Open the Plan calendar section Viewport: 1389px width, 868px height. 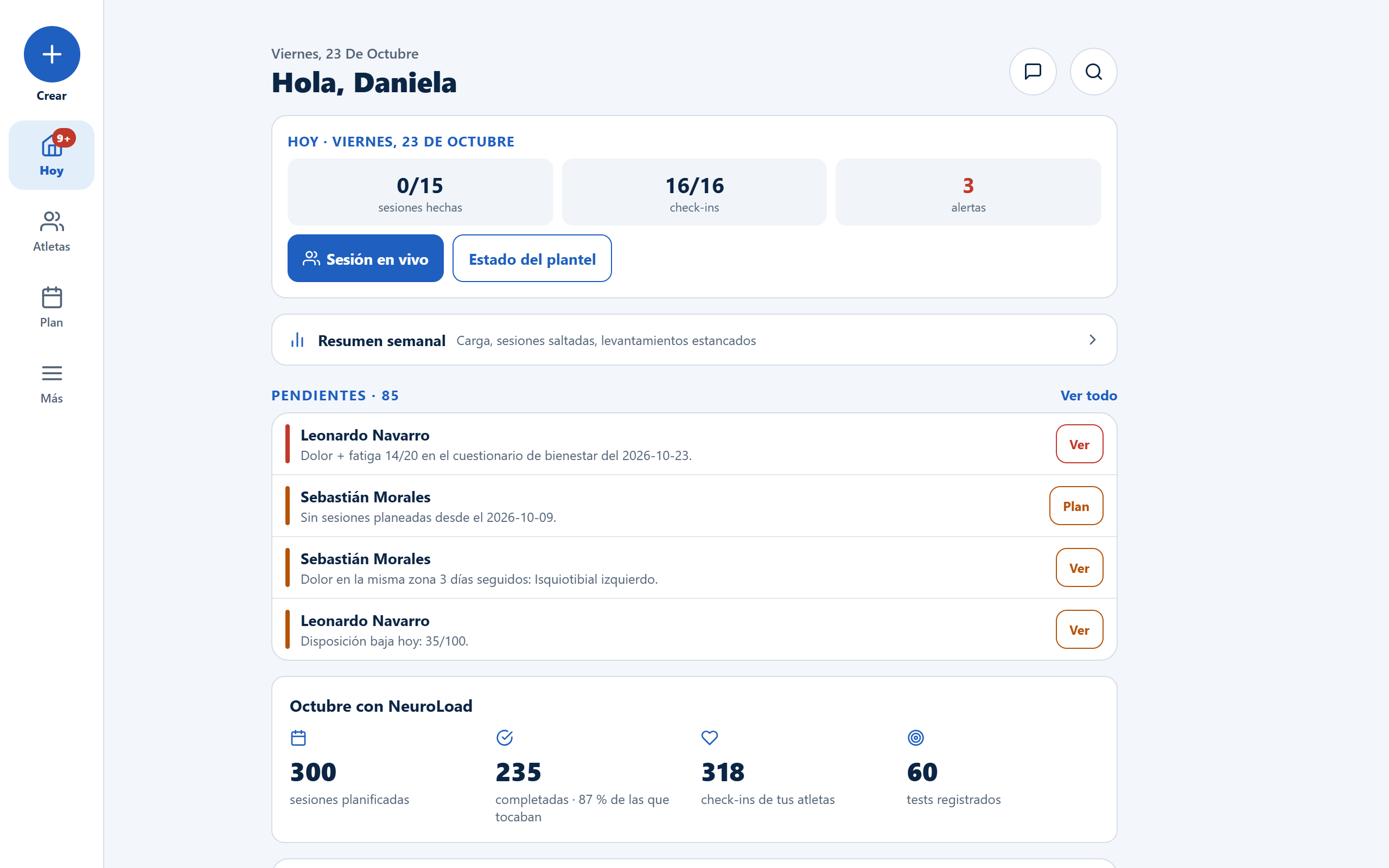pos(52,307)
